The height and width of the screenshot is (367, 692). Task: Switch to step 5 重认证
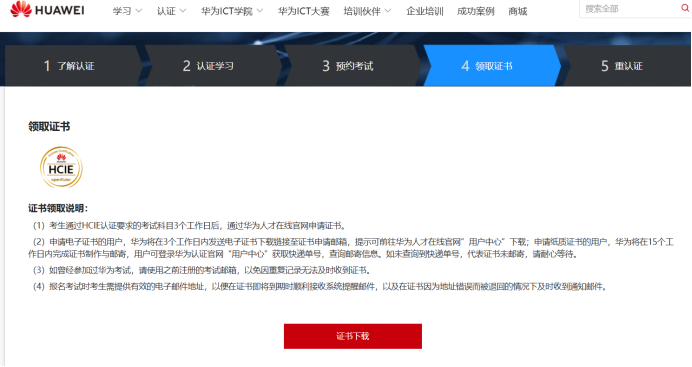point(627,66)
